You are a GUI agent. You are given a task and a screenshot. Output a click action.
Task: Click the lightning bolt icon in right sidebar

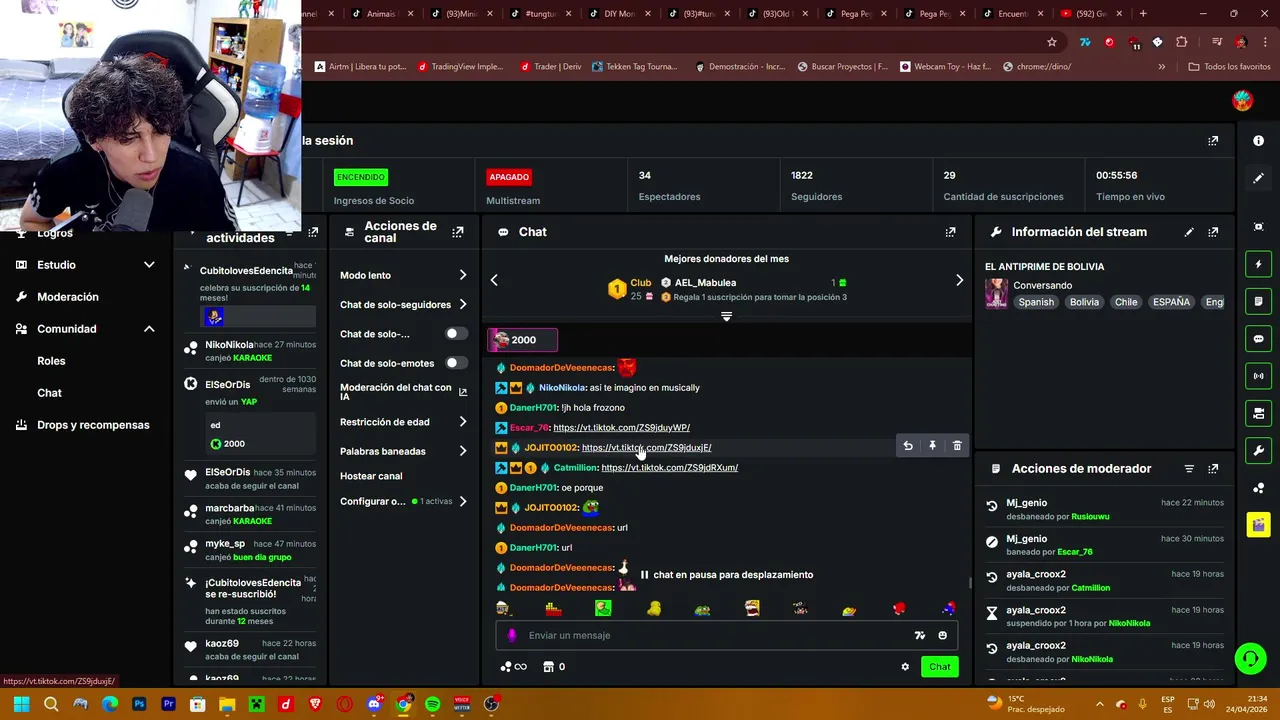click(1258, 265)
